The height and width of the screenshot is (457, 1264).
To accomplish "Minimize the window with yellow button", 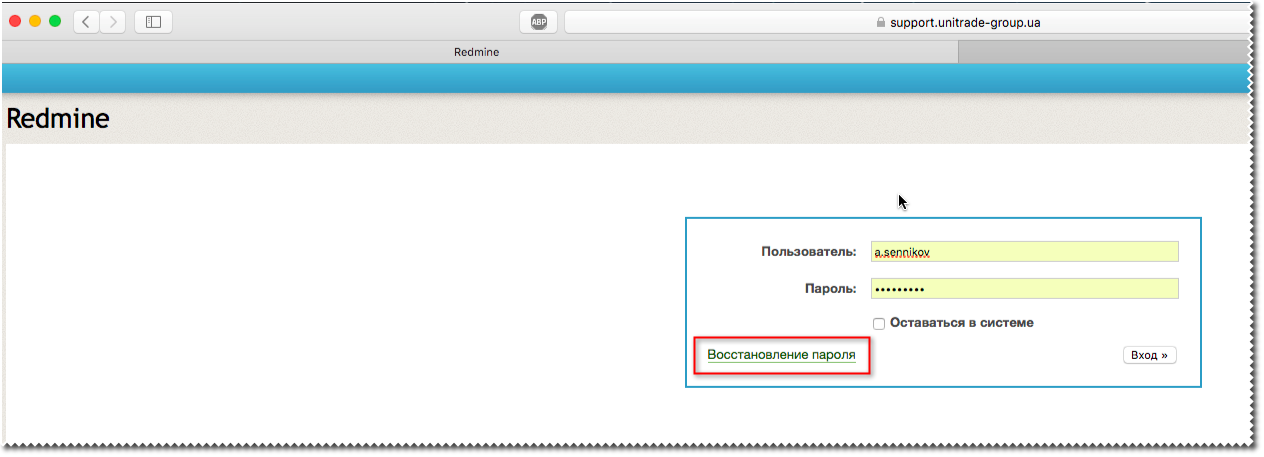I will point(35,21).
